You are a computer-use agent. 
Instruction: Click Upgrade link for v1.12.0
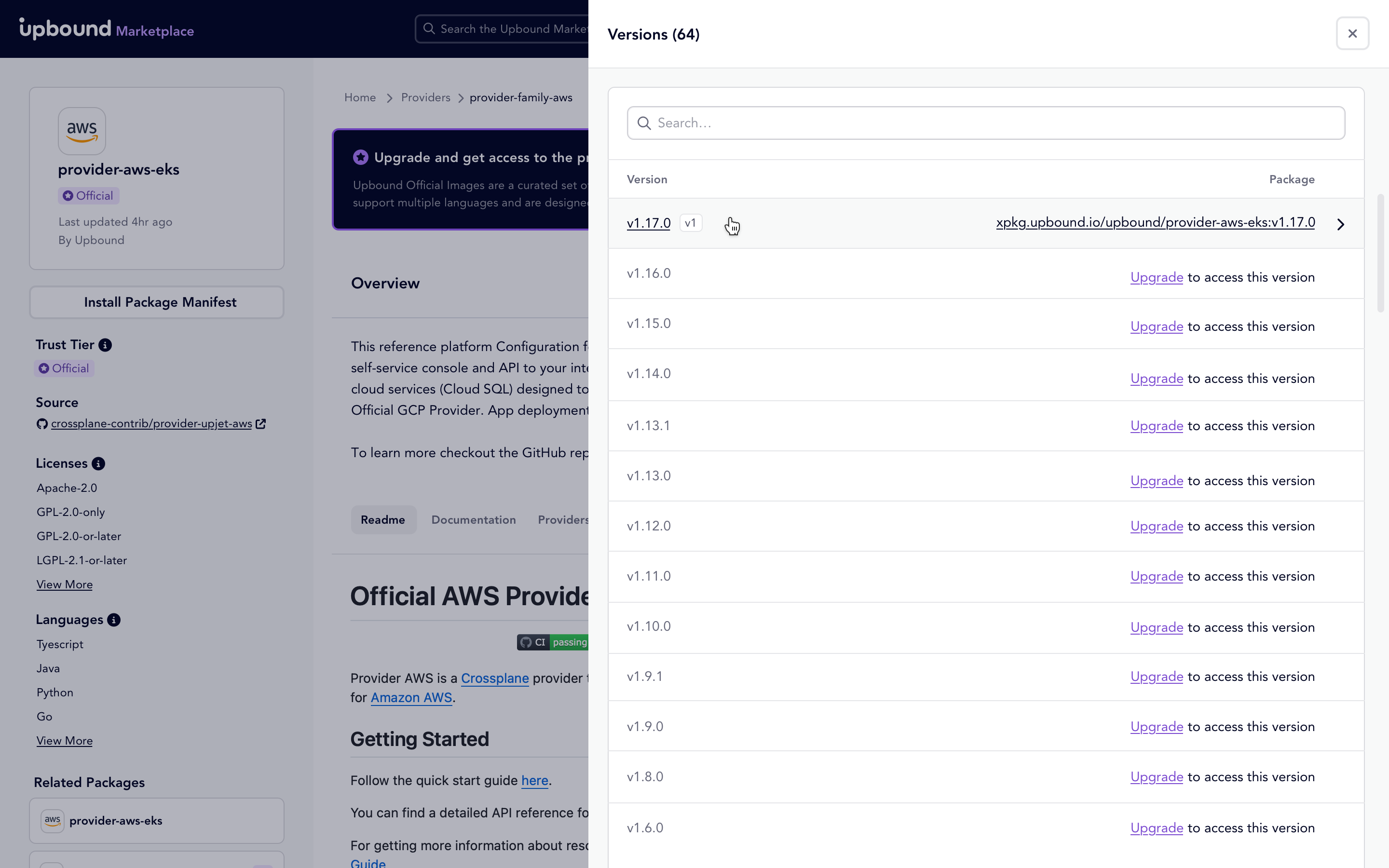pyautogui.click(x=1156, y=527)
